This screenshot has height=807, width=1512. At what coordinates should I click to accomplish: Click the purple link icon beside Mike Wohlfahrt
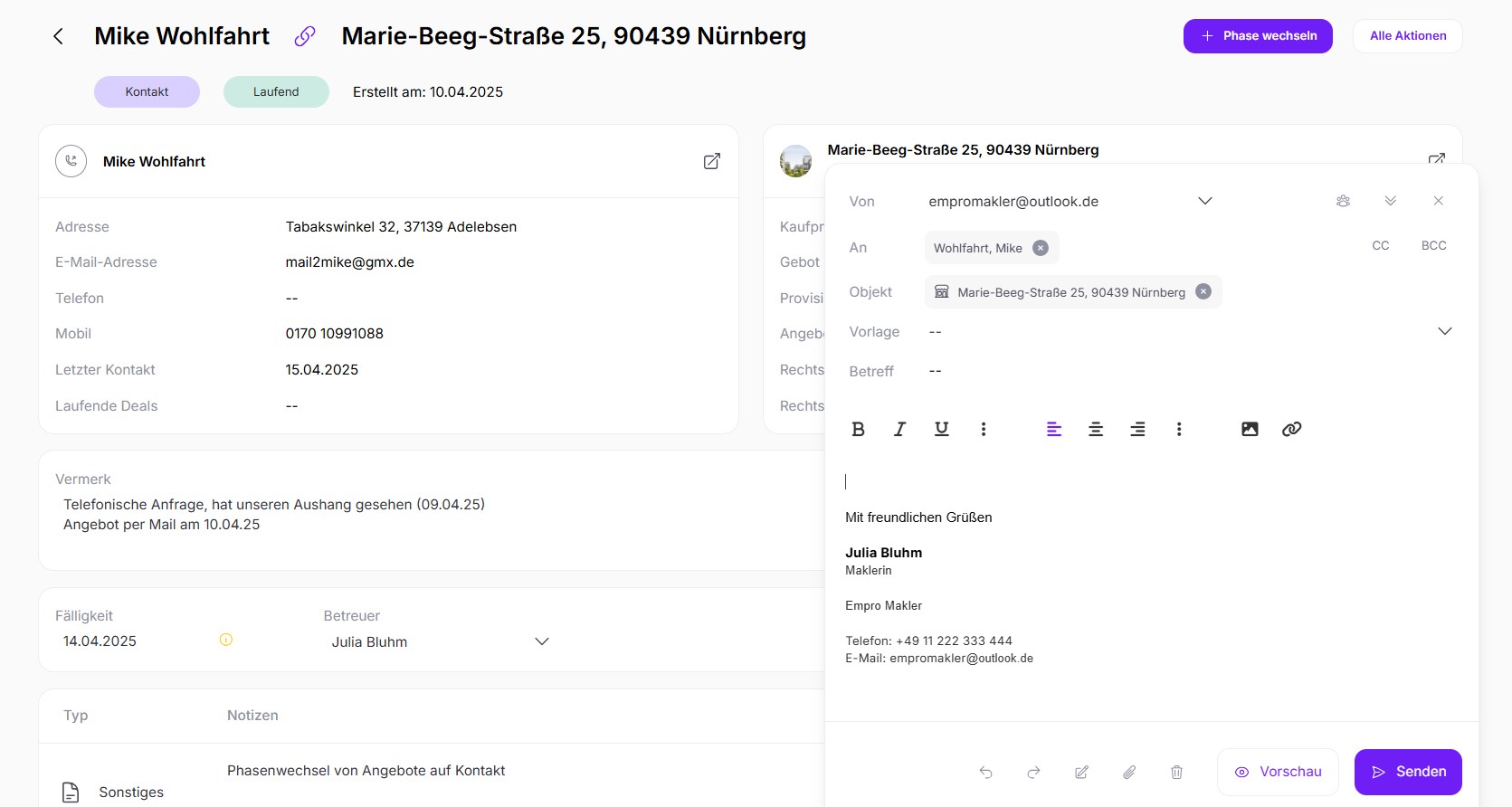click(x=305, y=36)
